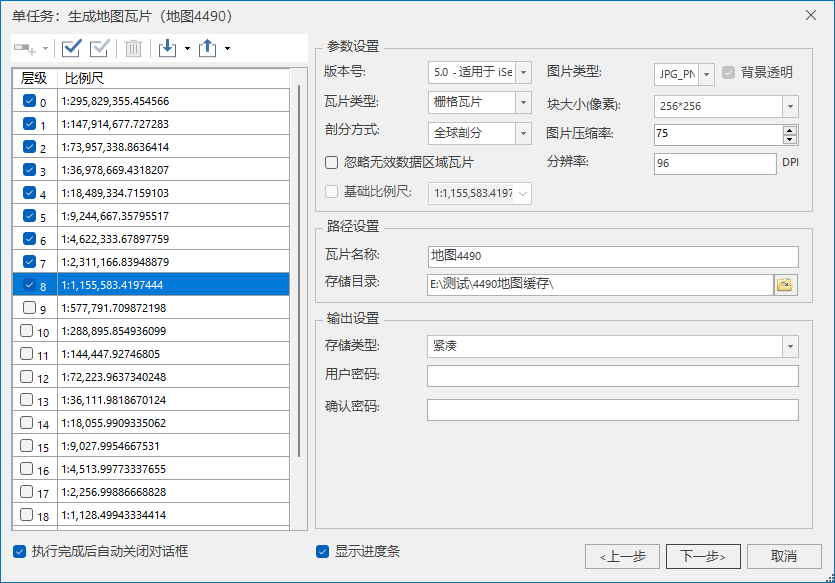
Task: Click the add scale icon
Action: point(26,48)
